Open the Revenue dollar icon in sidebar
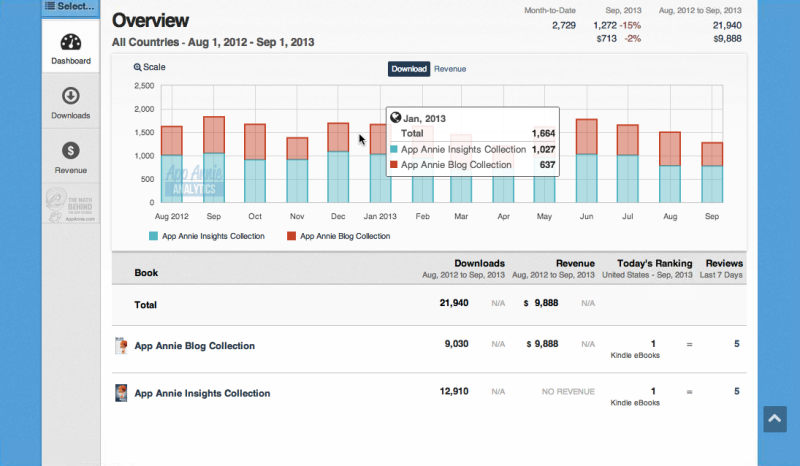 coord(71,151)
